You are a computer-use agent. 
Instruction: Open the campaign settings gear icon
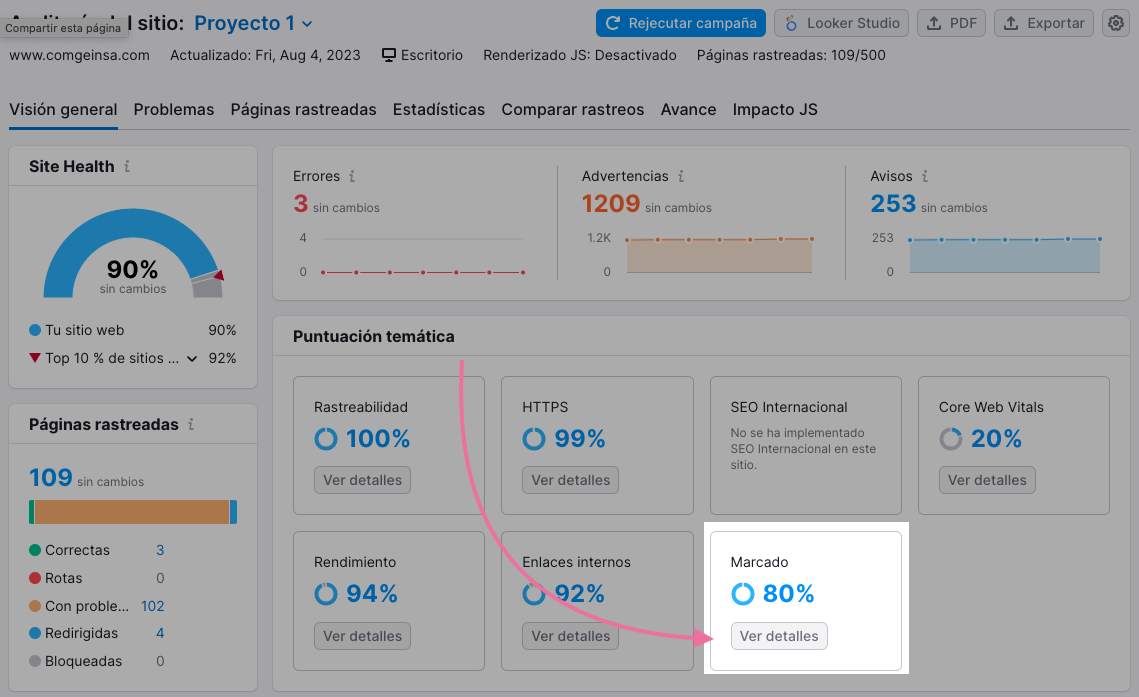pyautogui.click(x=1116, y=22)
